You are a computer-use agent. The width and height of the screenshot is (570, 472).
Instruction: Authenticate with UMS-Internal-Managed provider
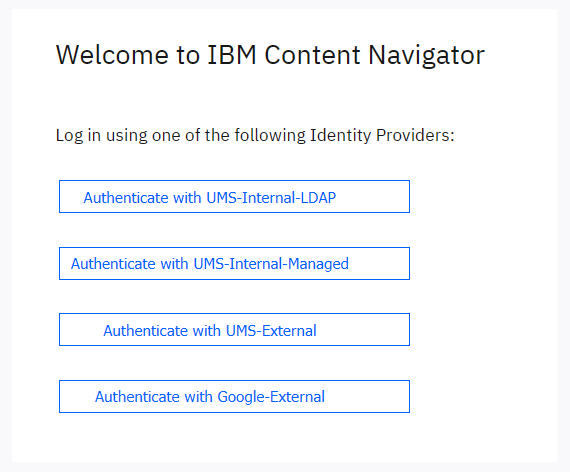pyautogui.click(x=234, y=264)
